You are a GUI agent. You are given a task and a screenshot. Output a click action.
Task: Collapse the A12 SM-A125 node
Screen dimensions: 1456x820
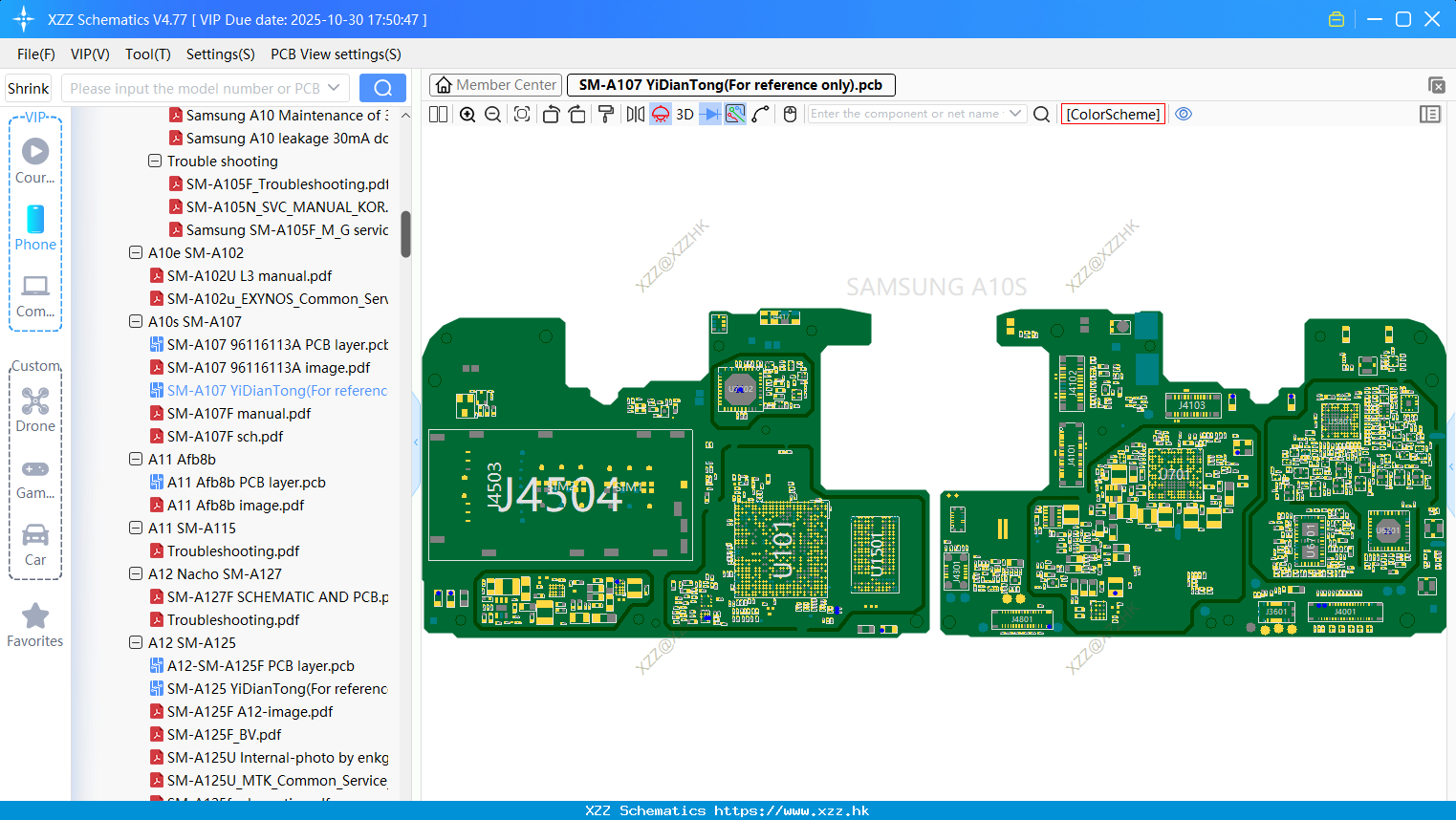136,643
